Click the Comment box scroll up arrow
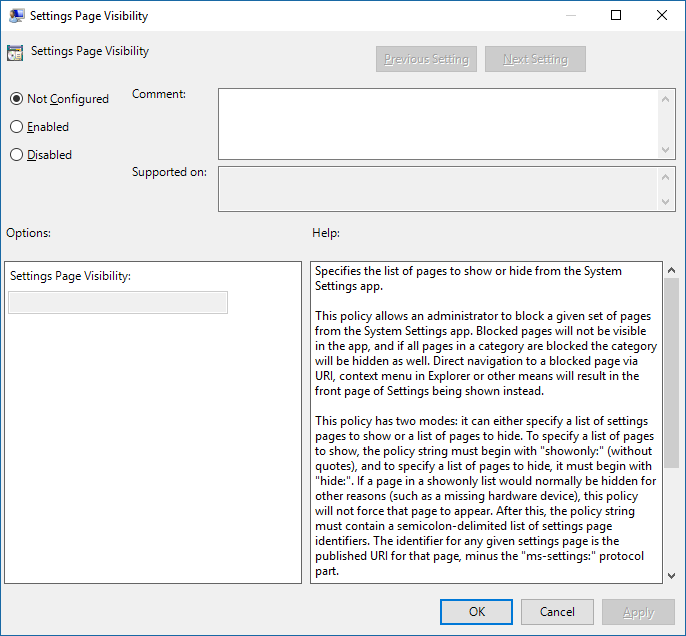 click(667, 98)
